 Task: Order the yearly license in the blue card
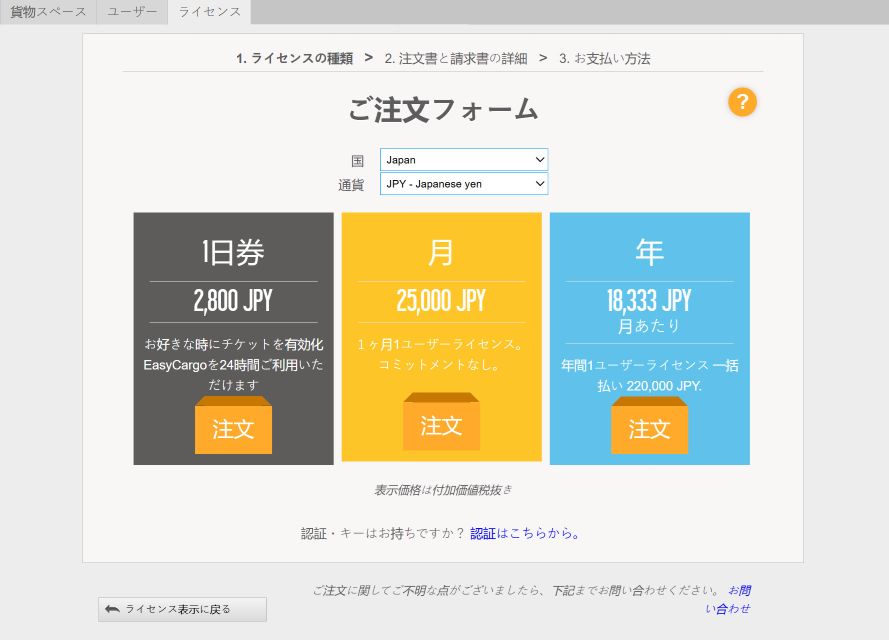pos(649,429)
